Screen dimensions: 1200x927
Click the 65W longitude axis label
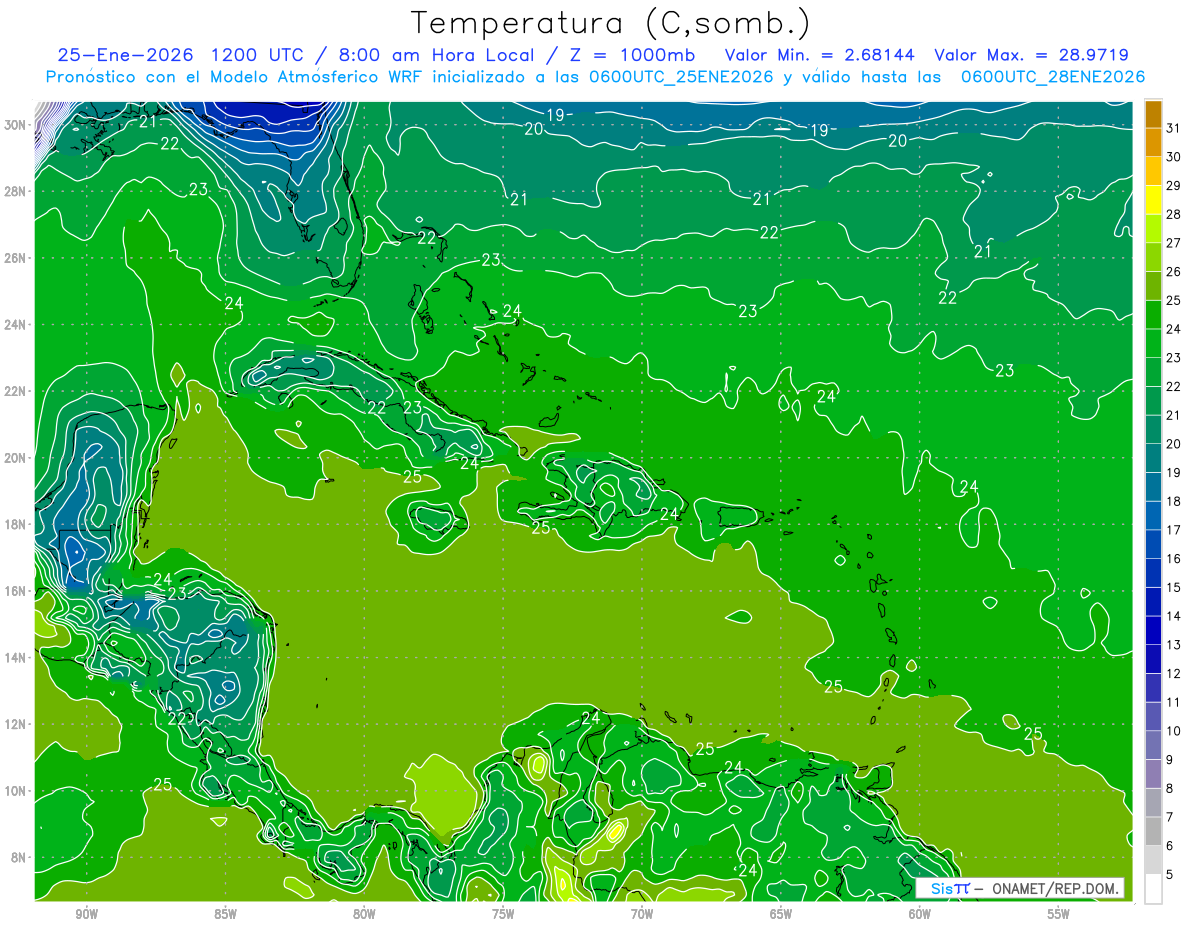pyautogui.click(x=781, y=914)
